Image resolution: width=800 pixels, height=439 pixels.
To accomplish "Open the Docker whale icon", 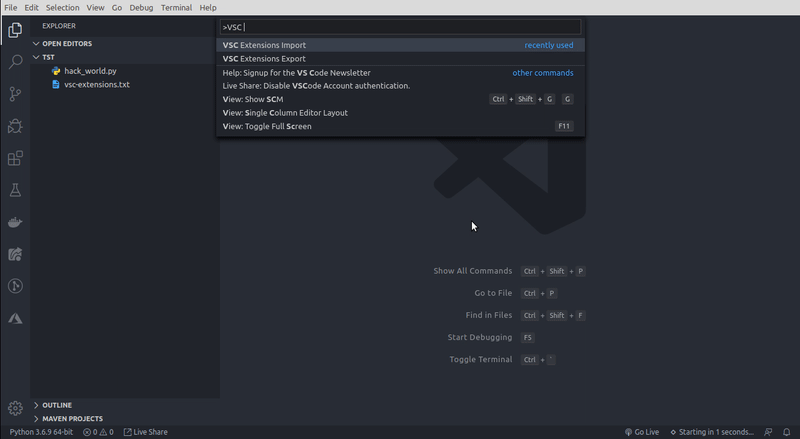I will tap(15, 222).
